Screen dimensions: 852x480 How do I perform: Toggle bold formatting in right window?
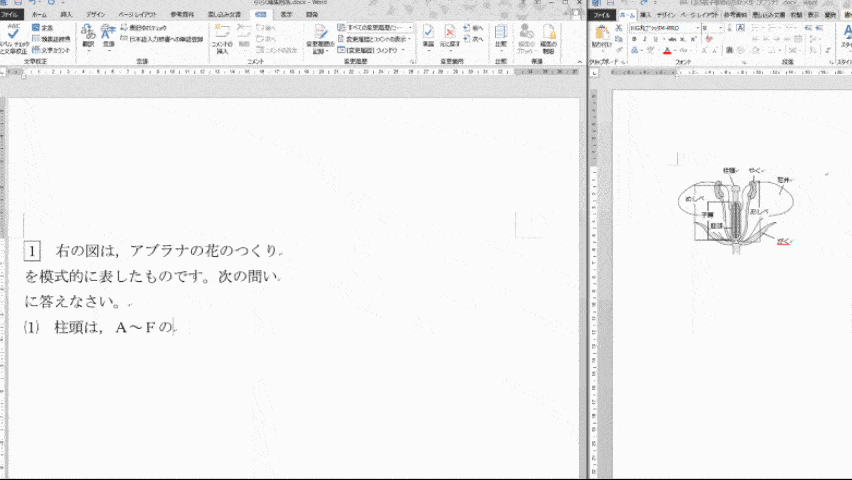(635, 39)
